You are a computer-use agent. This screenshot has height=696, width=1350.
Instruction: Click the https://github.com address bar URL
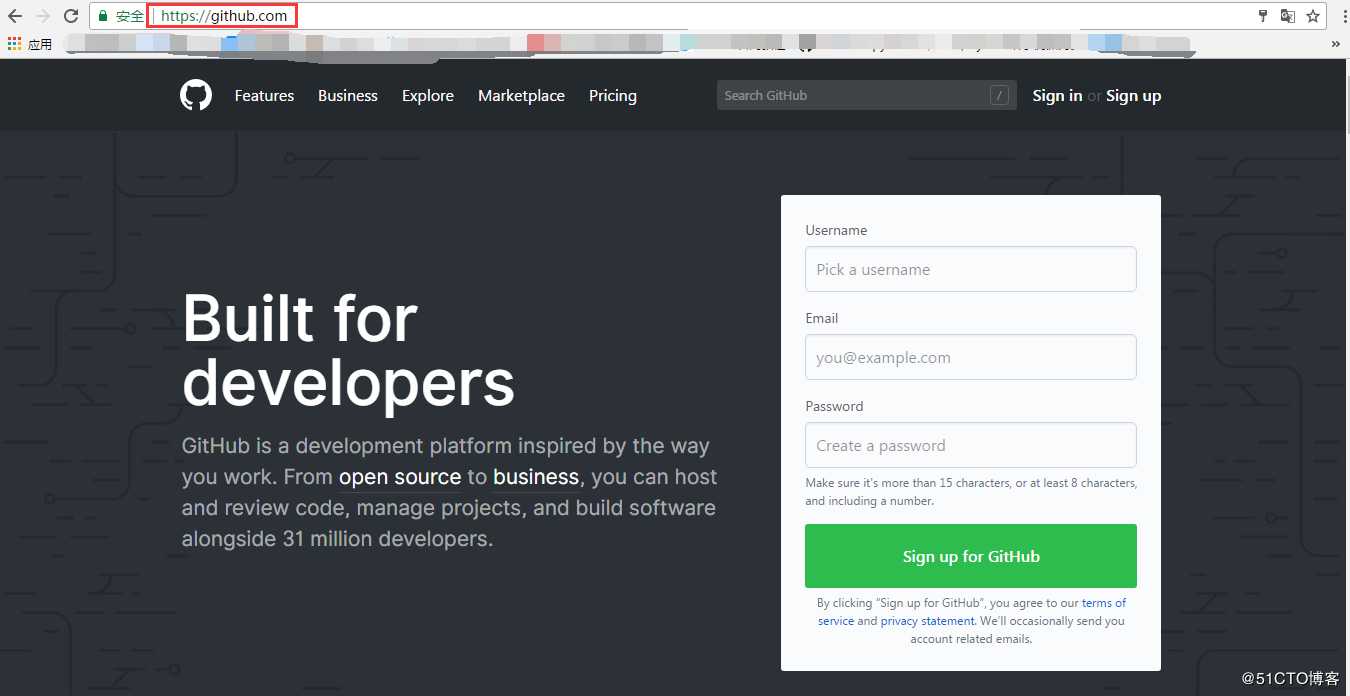[x=224, y=16]
